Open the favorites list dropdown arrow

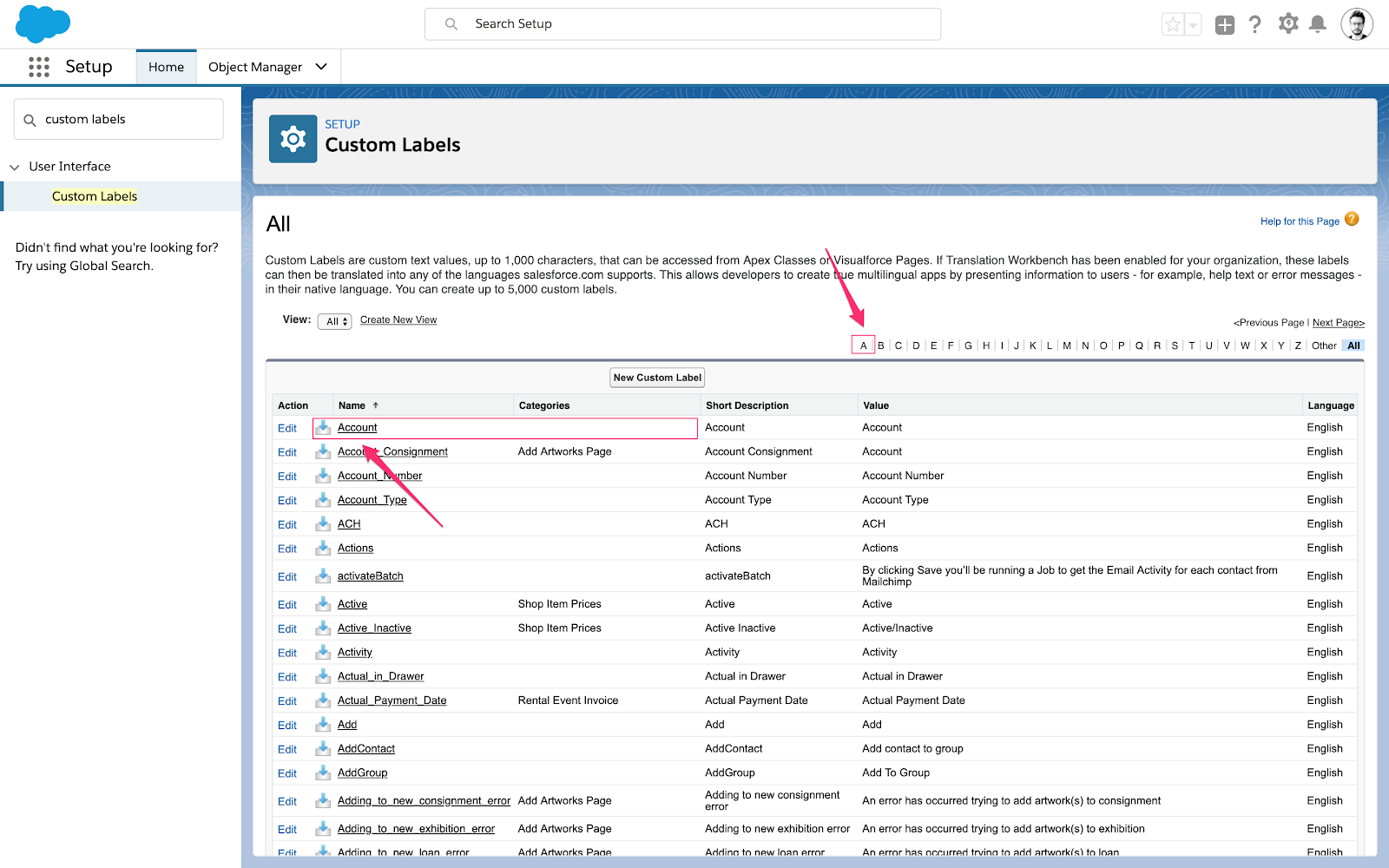point(1193,25)
